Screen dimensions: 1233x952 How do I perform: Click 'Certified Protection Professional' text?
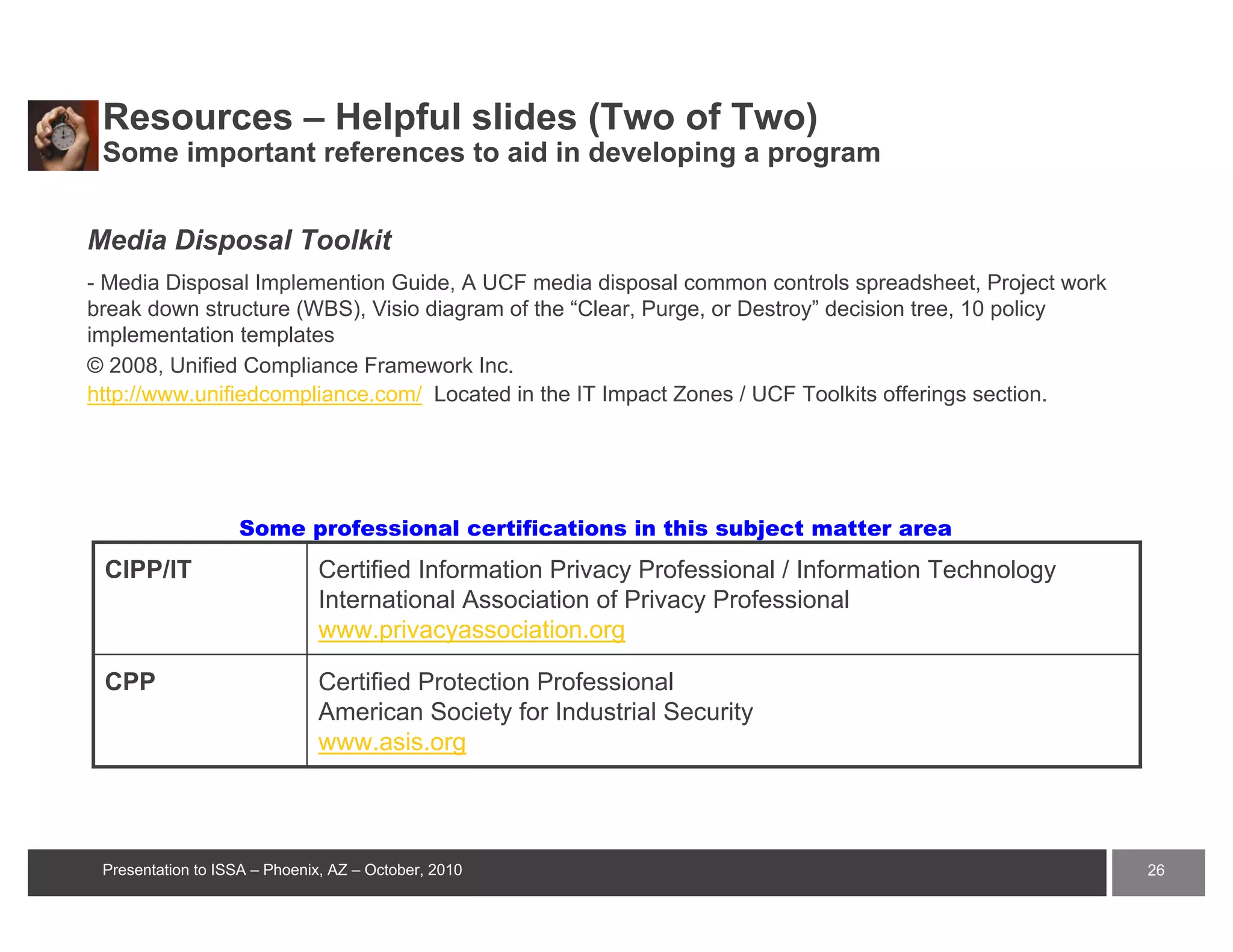pyautogui.click(x=495, y=682)
